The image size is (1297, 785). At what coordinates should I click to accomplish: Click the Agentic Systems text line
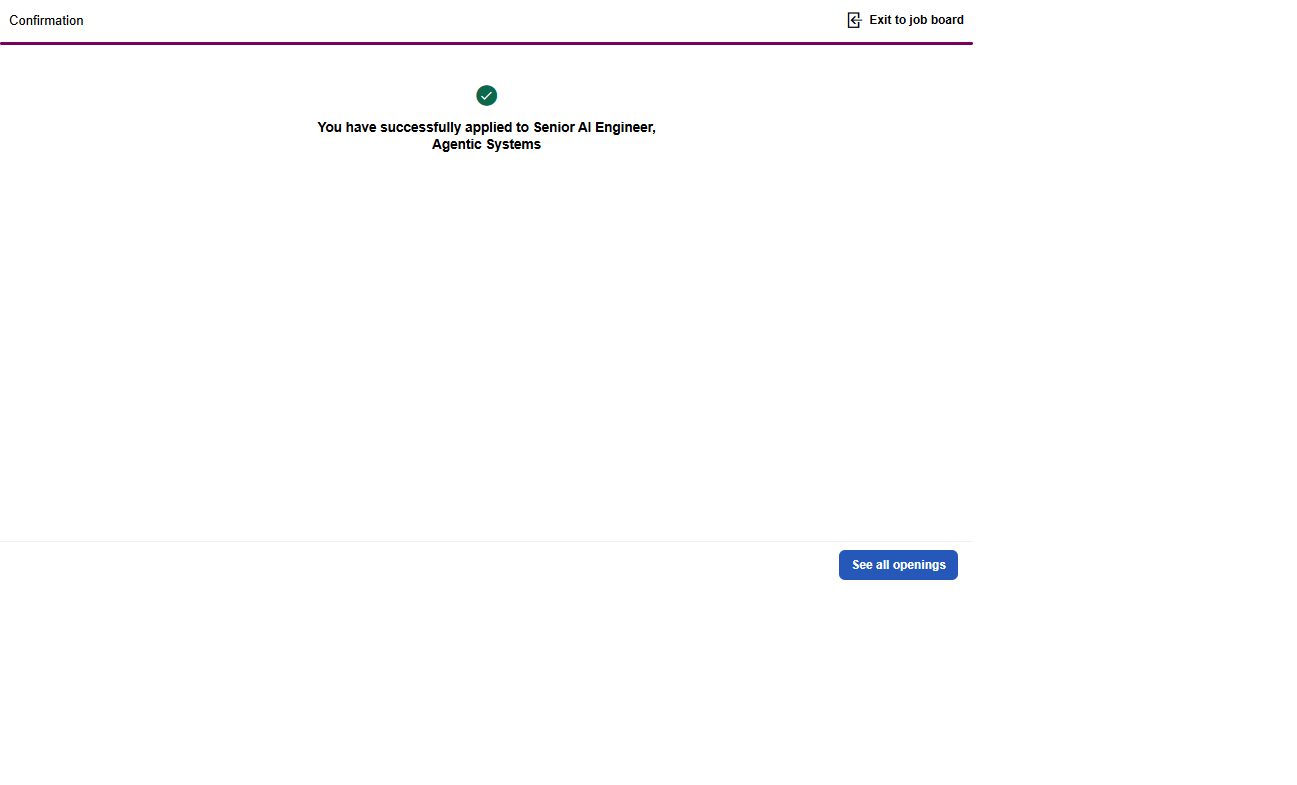pos(486,145)
